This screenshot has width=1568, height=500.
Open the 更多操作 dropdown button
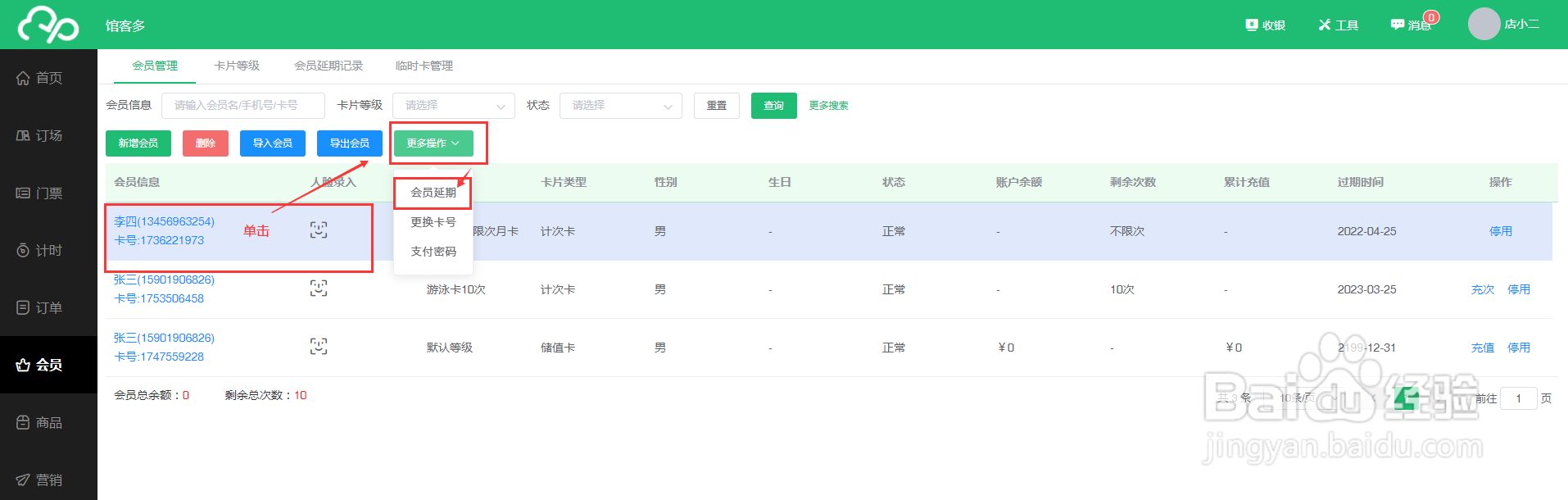[433, 143]
